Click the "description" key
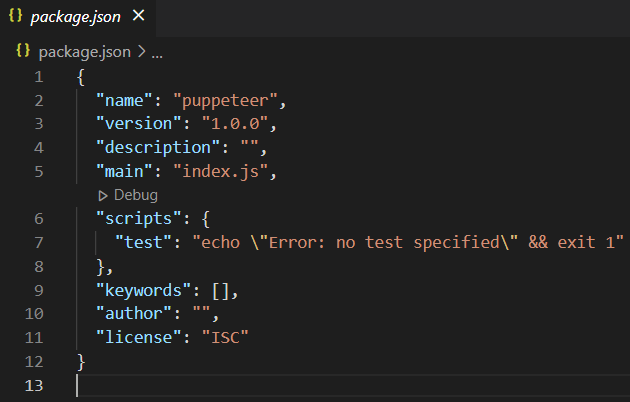This screenshot has height=402, width=630. [x=158, y=147]
